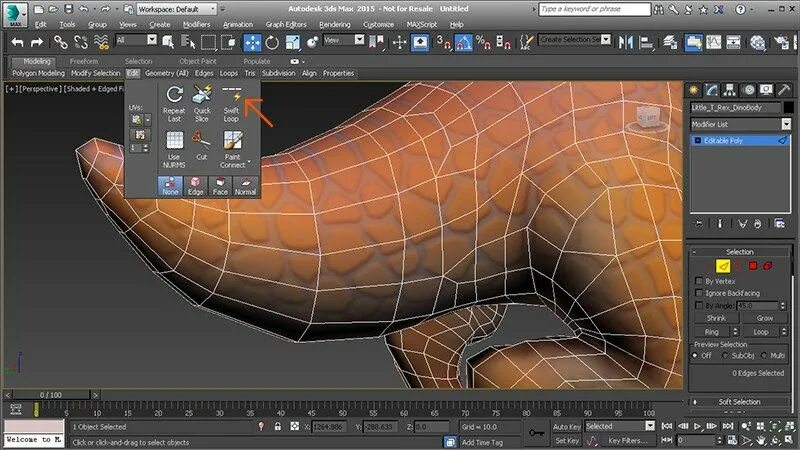Switch to the Freeform ribbon tab
Viewport: 800px width, 450px height.
(x=84, y=61)
